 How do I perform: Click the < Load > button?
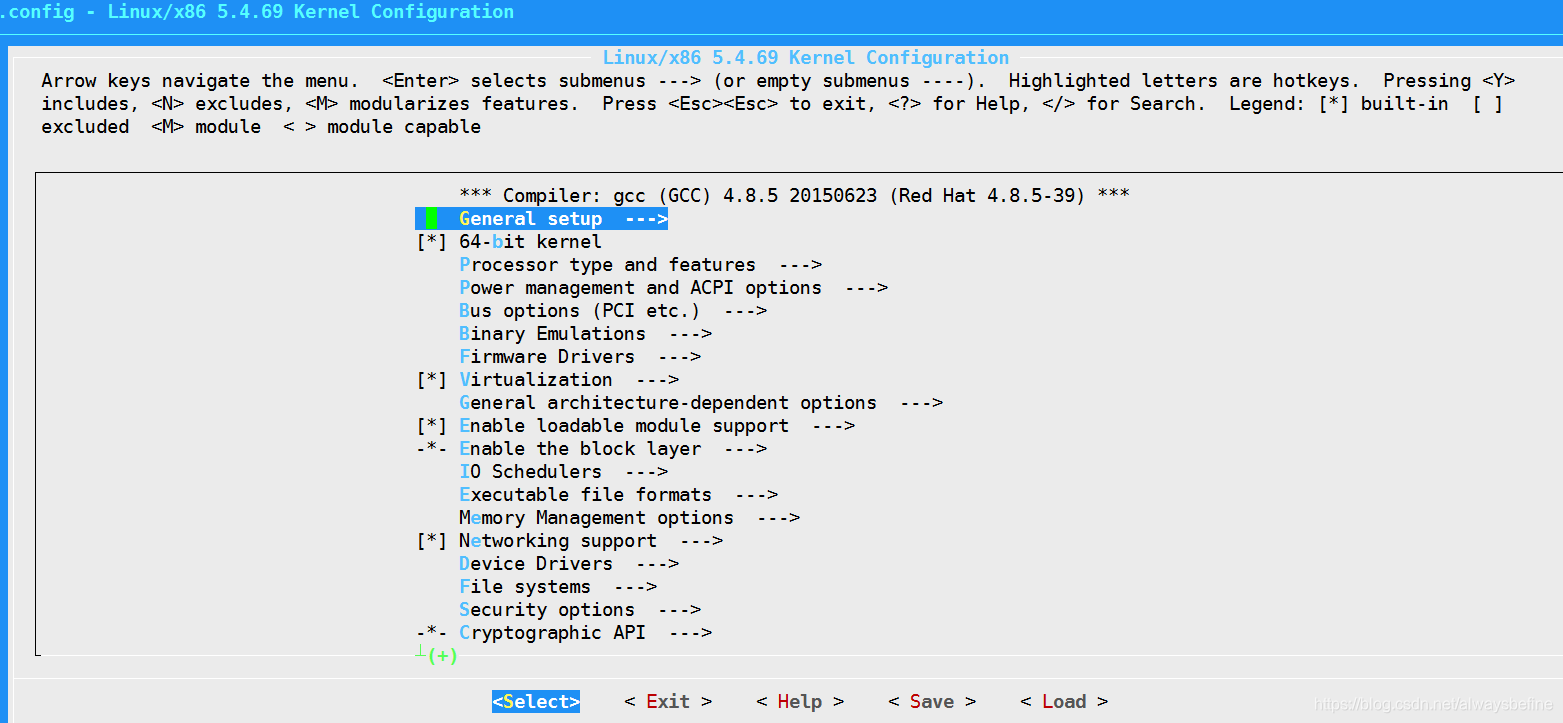(1064, 702)
